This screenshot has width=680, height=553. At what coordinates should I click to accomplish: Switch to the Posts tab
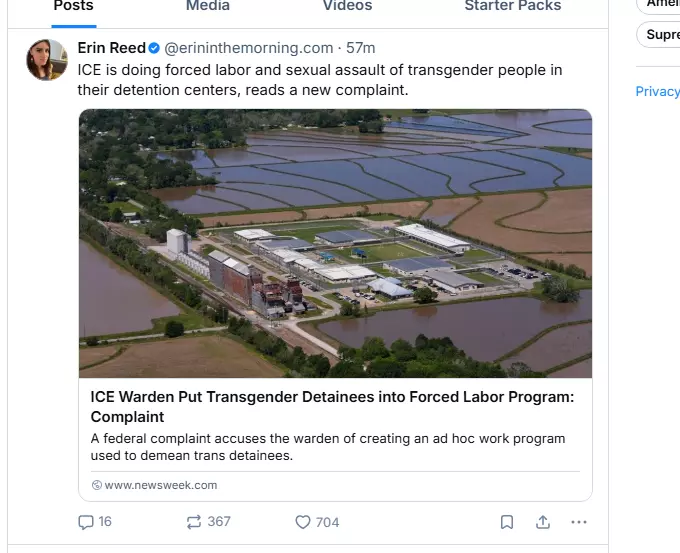[73, 6]
